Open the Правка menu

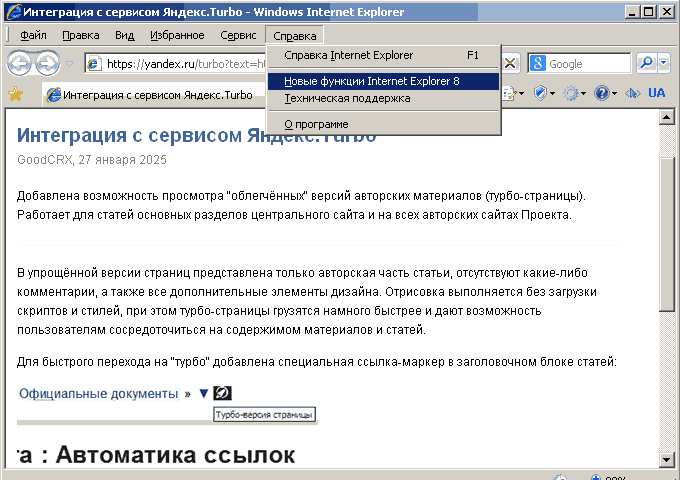click(81, 35)
